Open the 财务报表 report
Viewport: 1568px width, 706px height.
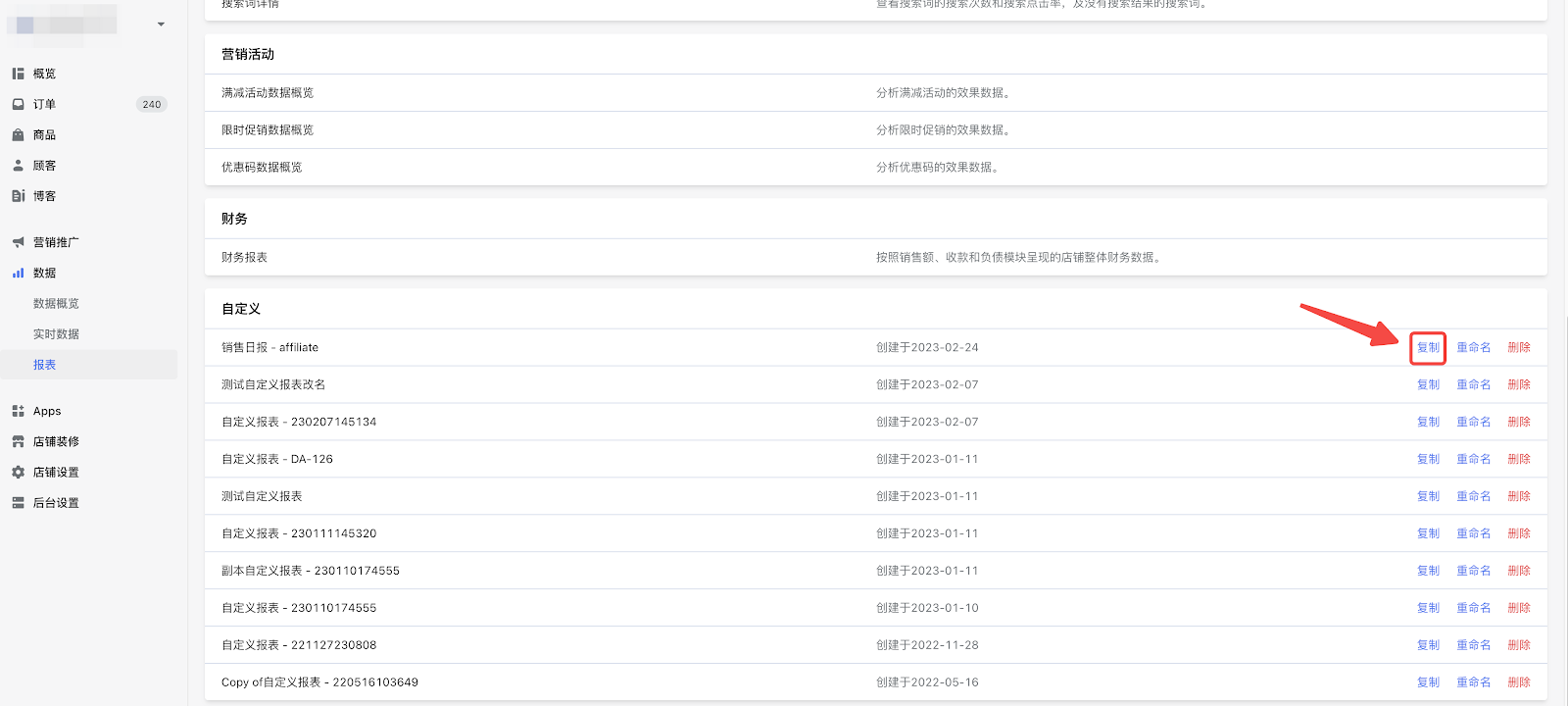click(x=244, y=258)
